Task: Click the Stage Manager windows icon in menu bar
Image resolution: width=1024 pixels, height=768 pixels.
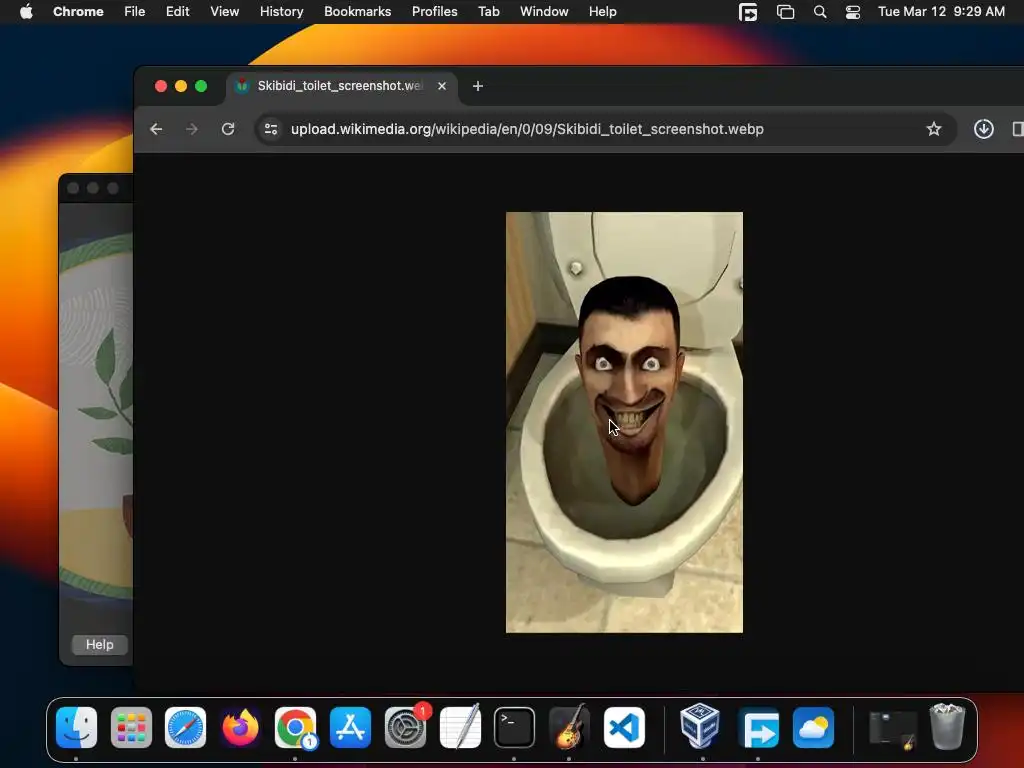Action: (785, 12)
